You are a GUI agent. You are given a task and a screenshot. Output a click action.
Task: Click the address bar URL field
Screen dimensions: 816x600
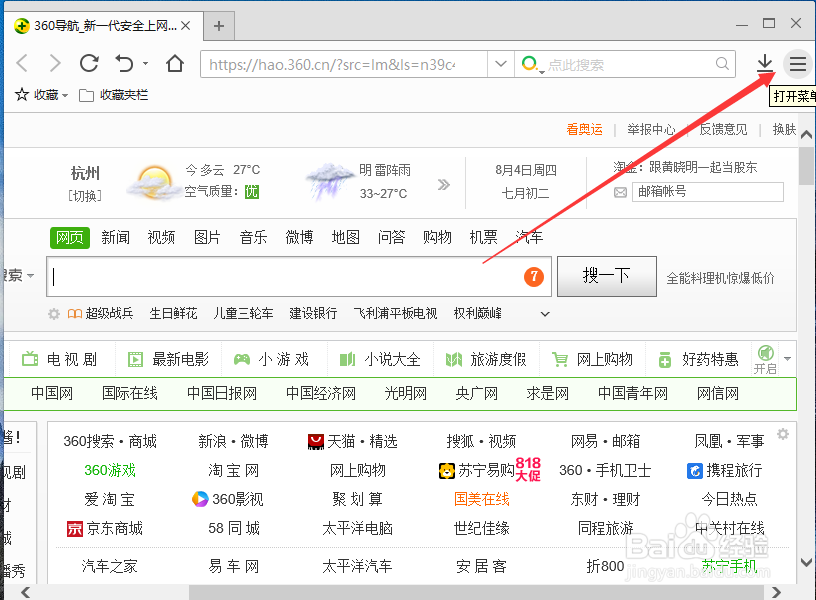click(x=344, y=64)
